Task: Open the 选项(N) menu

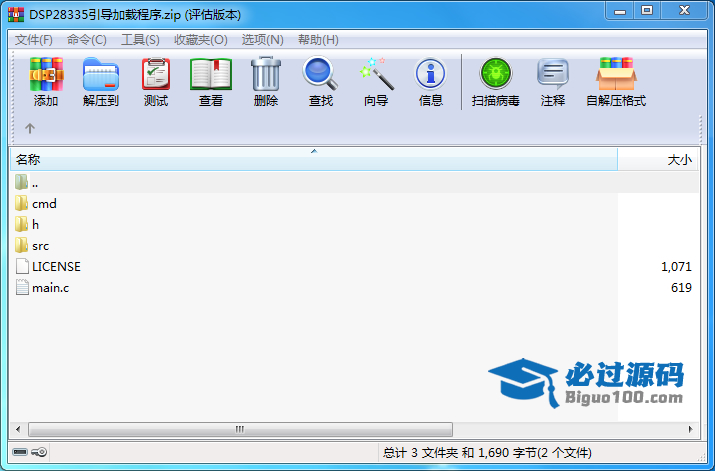Action: click(263, 40)
